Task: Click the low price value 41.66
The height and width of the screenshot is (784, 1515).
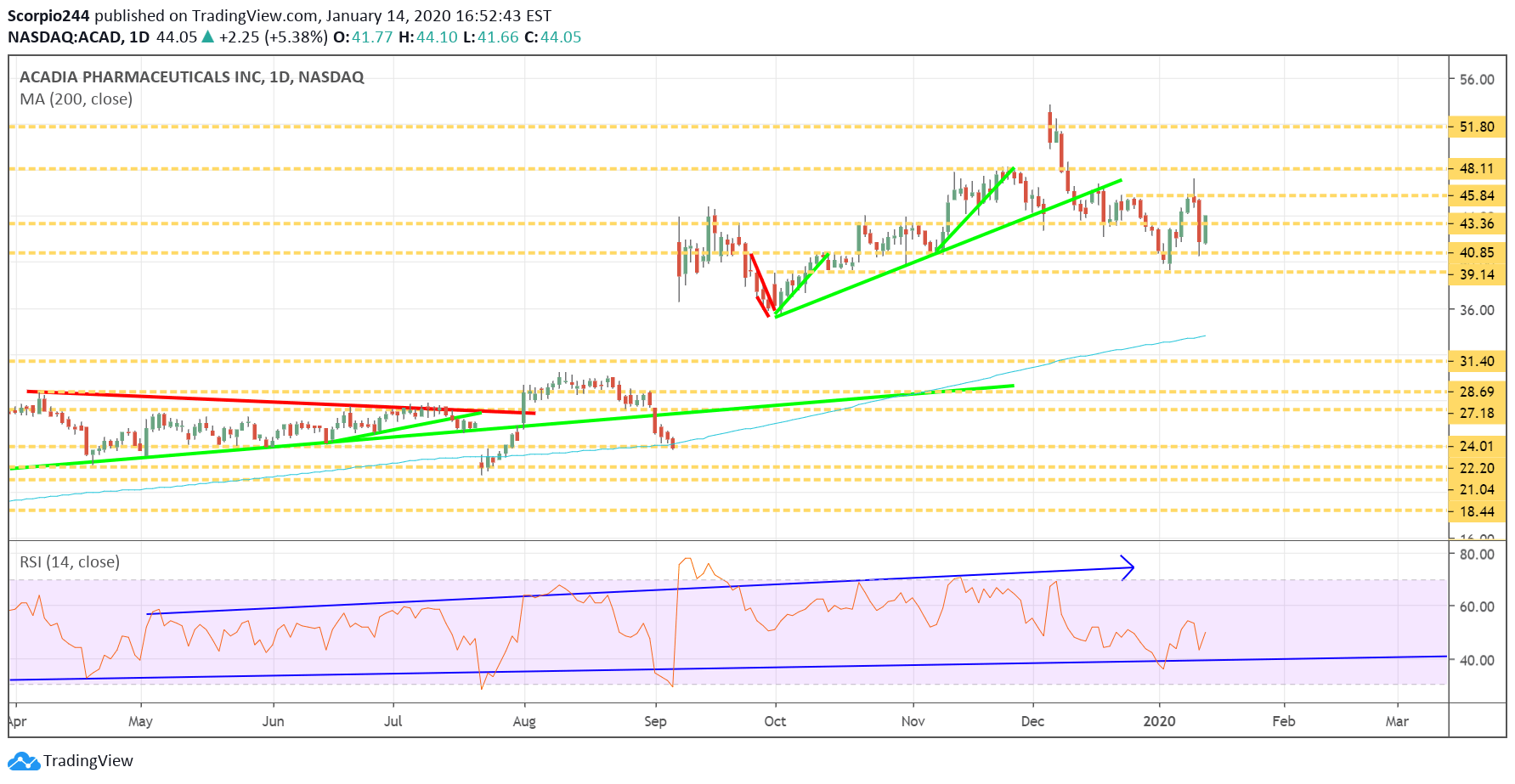Action: point(498,37)
